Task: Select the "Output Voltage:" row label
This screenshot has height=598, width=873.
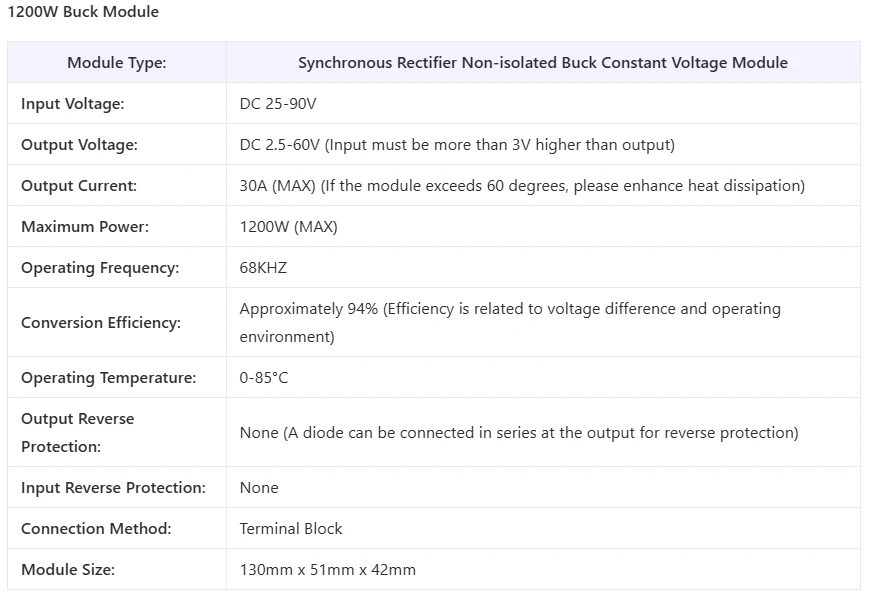Action: tap(79, 145)
